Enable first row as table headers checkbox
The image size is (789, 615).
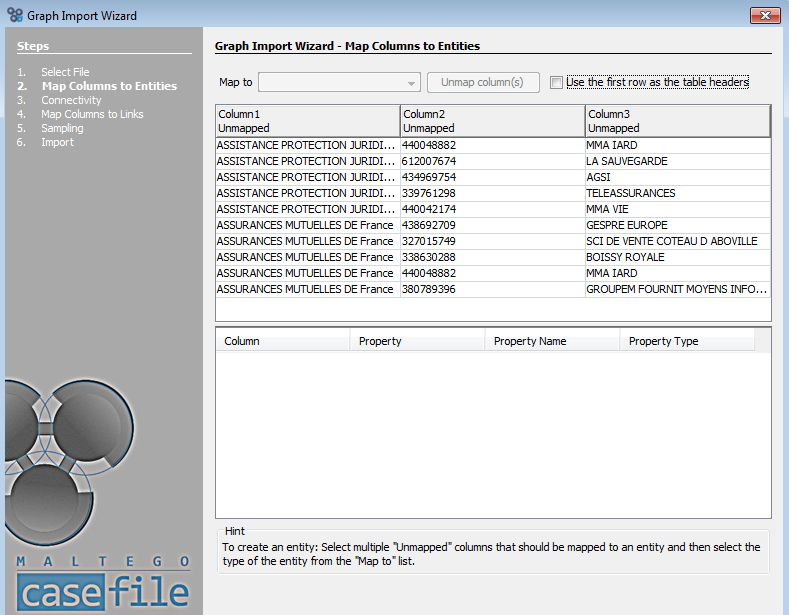pyautogui.click(x=556, y=82)
